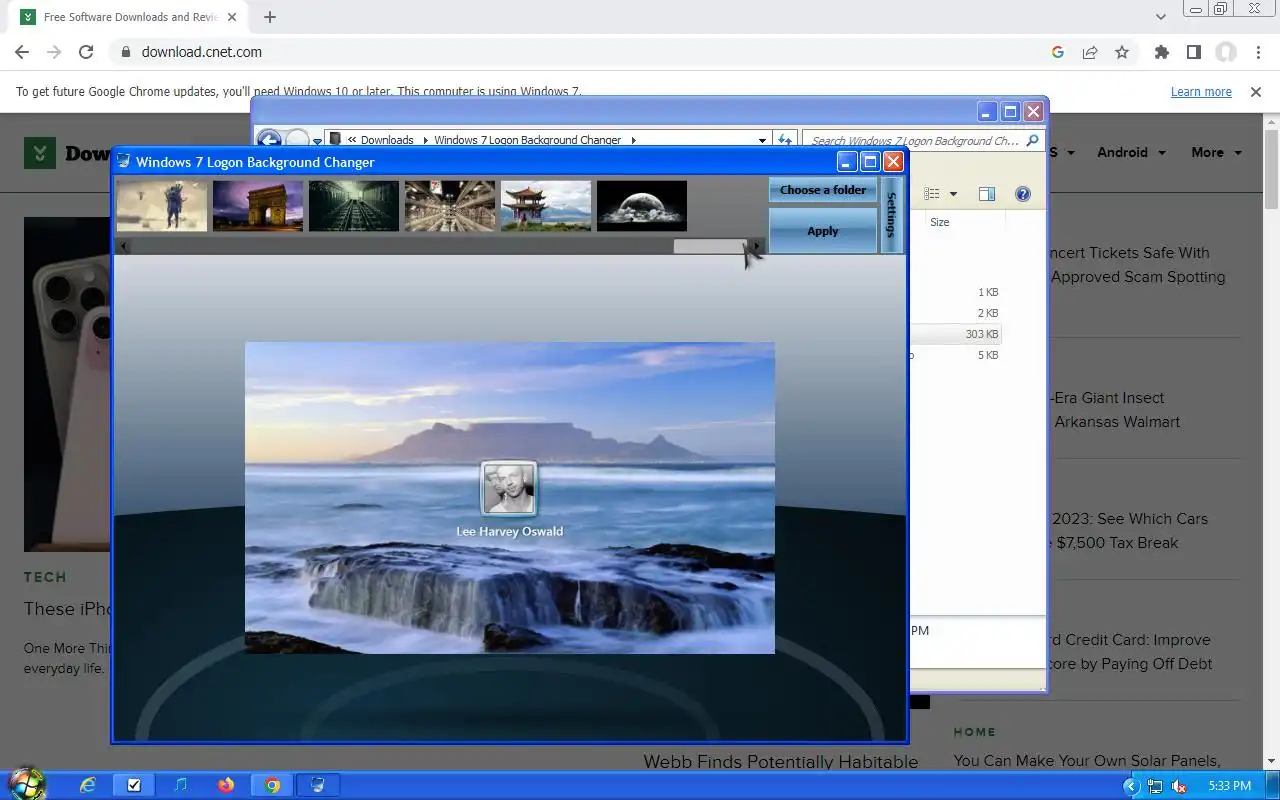
Task: Open the checkmark app in taskbar
Action: tap(134, 785)
